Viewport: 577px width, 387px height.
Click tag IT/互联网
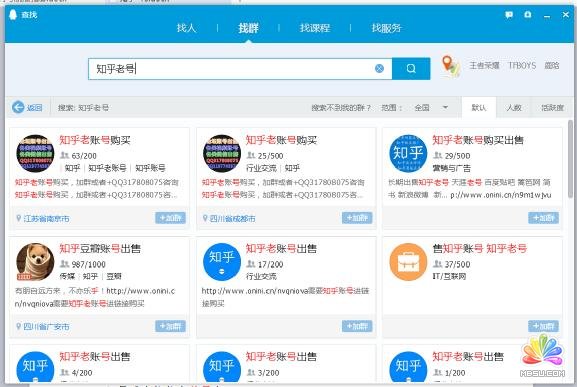(x=449, y=276)
